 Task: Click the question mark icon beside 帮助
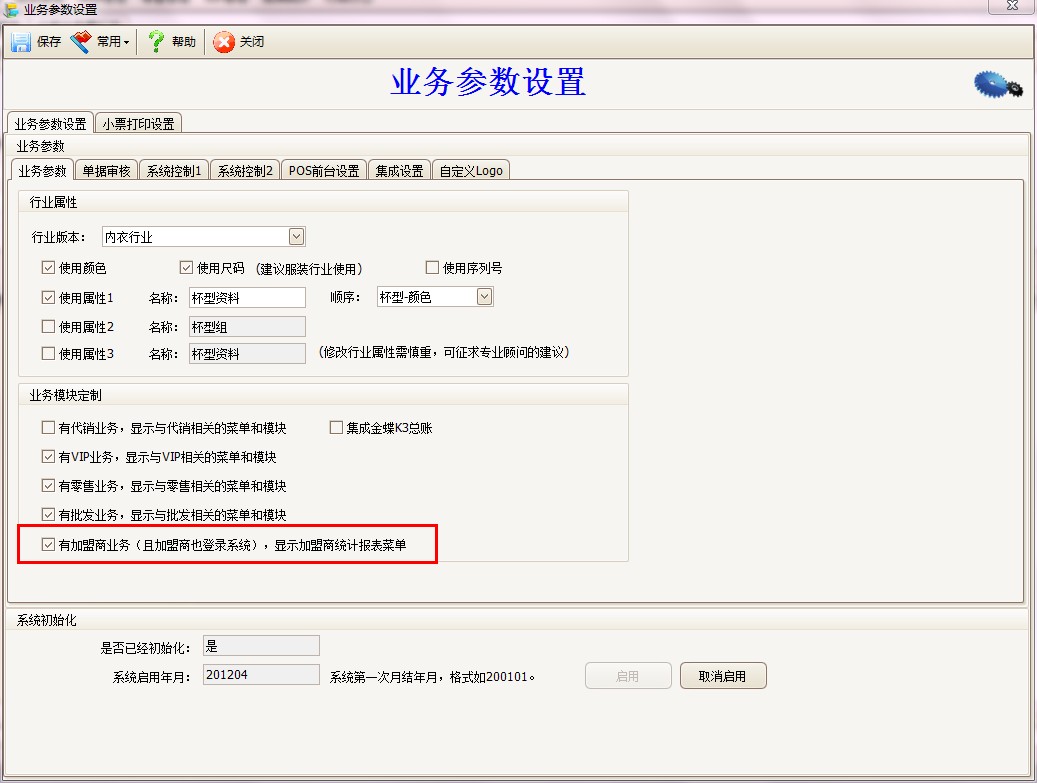[157, 41]
